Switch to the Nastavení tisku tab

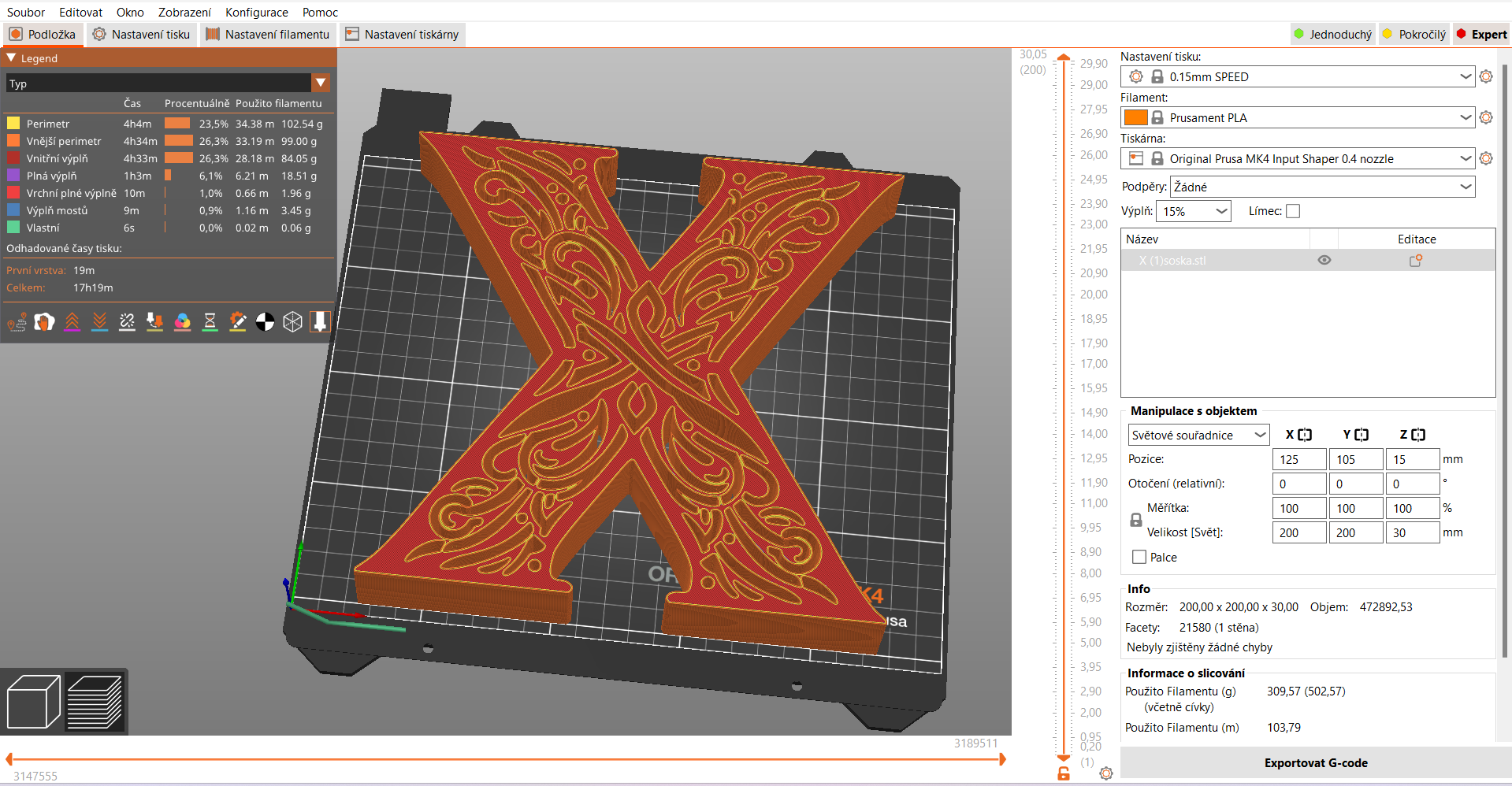141,34
